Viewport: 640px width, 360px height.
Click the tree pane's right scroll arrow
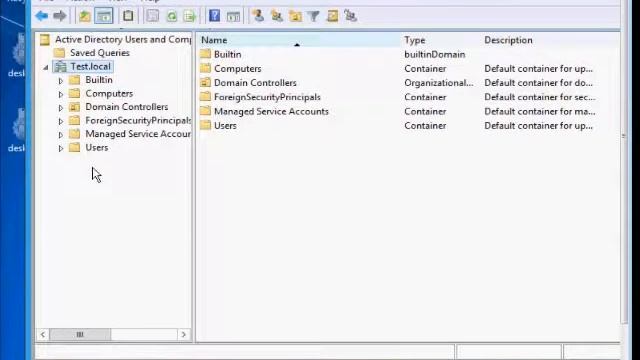click(x=184, y=335)
